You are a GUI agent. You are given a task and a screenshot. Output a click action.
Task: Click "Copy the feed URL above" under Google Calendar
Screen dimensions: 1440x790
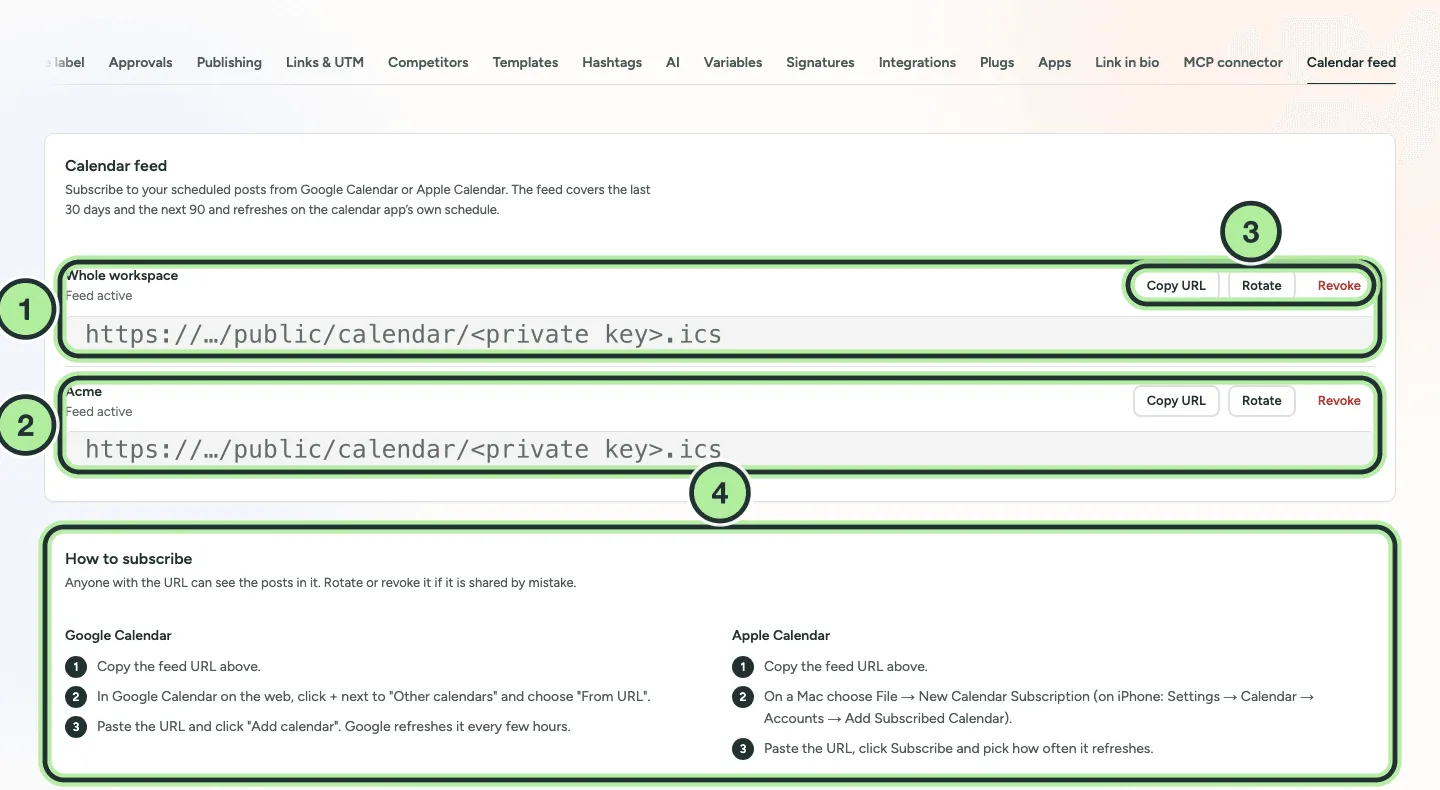click(179, 666)
